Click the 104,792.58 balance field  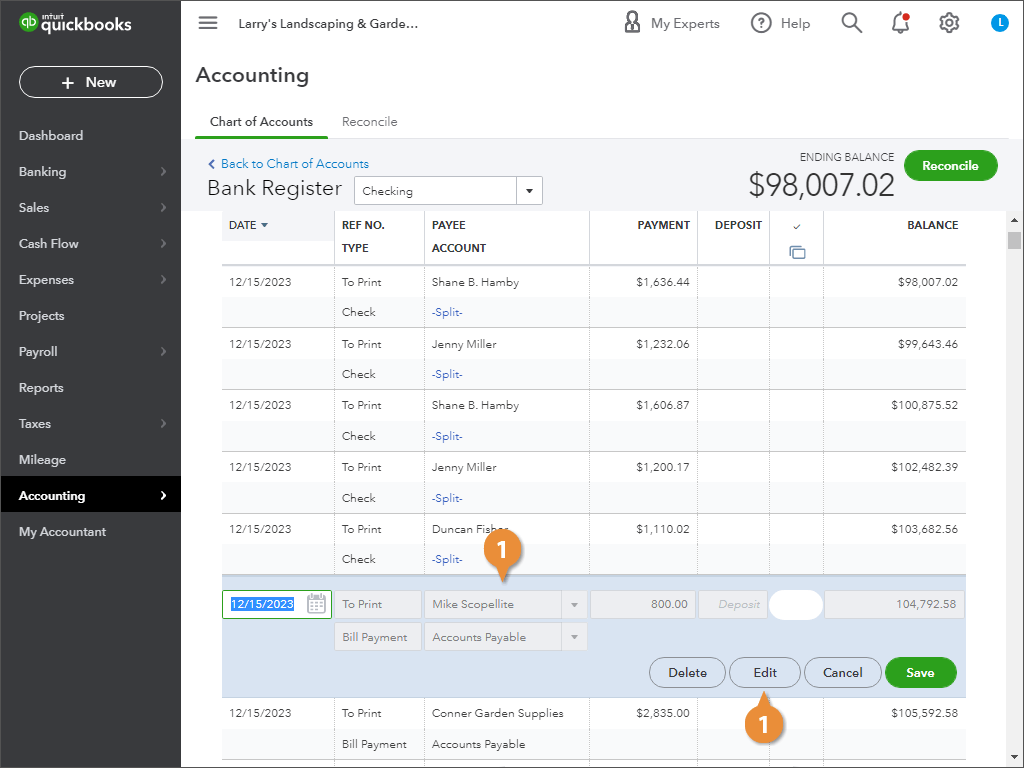(x=894, y=605)
